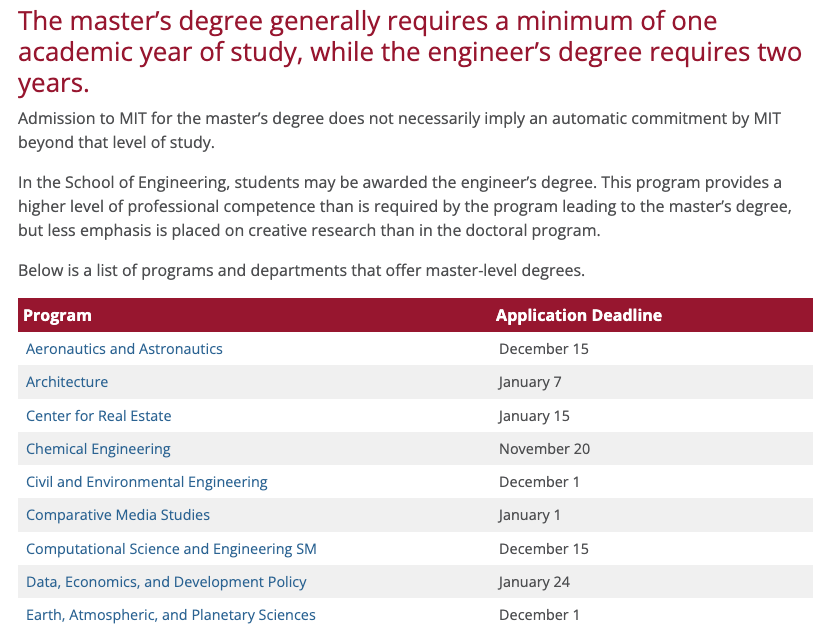This screenshot has width=822, height=627.
Task: Open Civil and Environmental Engineering link
Action: point(146,482)
